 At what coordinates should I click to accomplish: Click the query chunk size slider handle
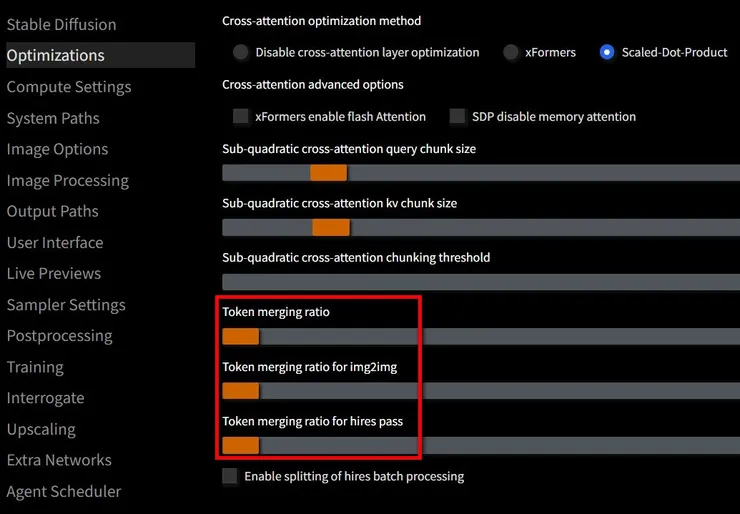(328, 173)
